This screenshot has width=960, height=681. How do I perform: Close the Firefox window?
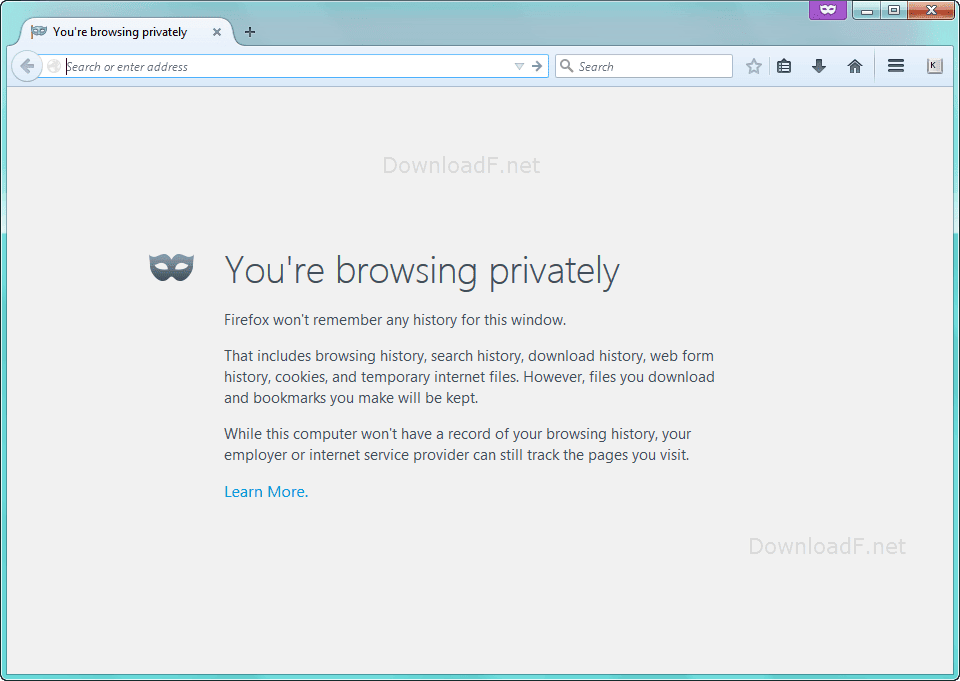pyautogui.click(x=931, y=10)
